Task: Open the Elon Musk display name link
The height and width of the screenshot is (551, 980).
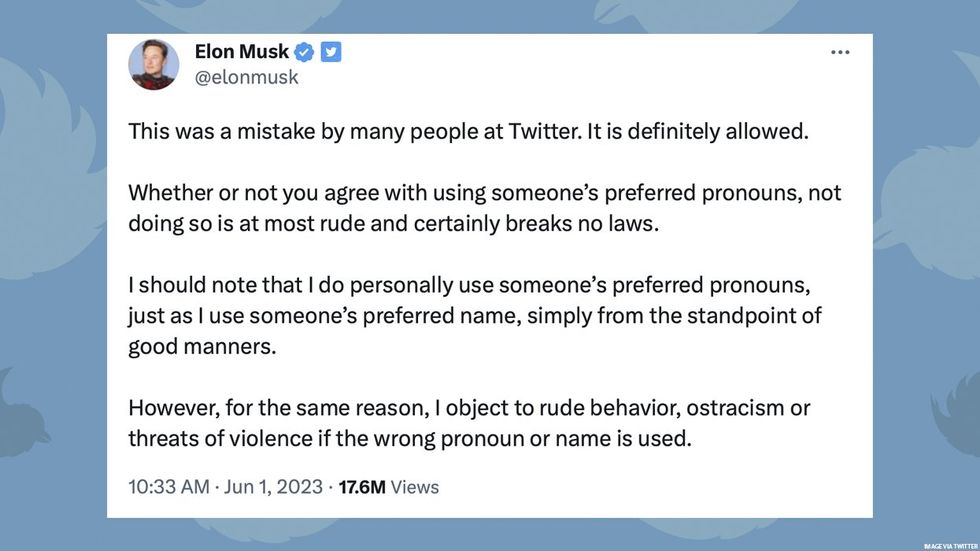Action: pyautogui.click(x=242, y=51)
